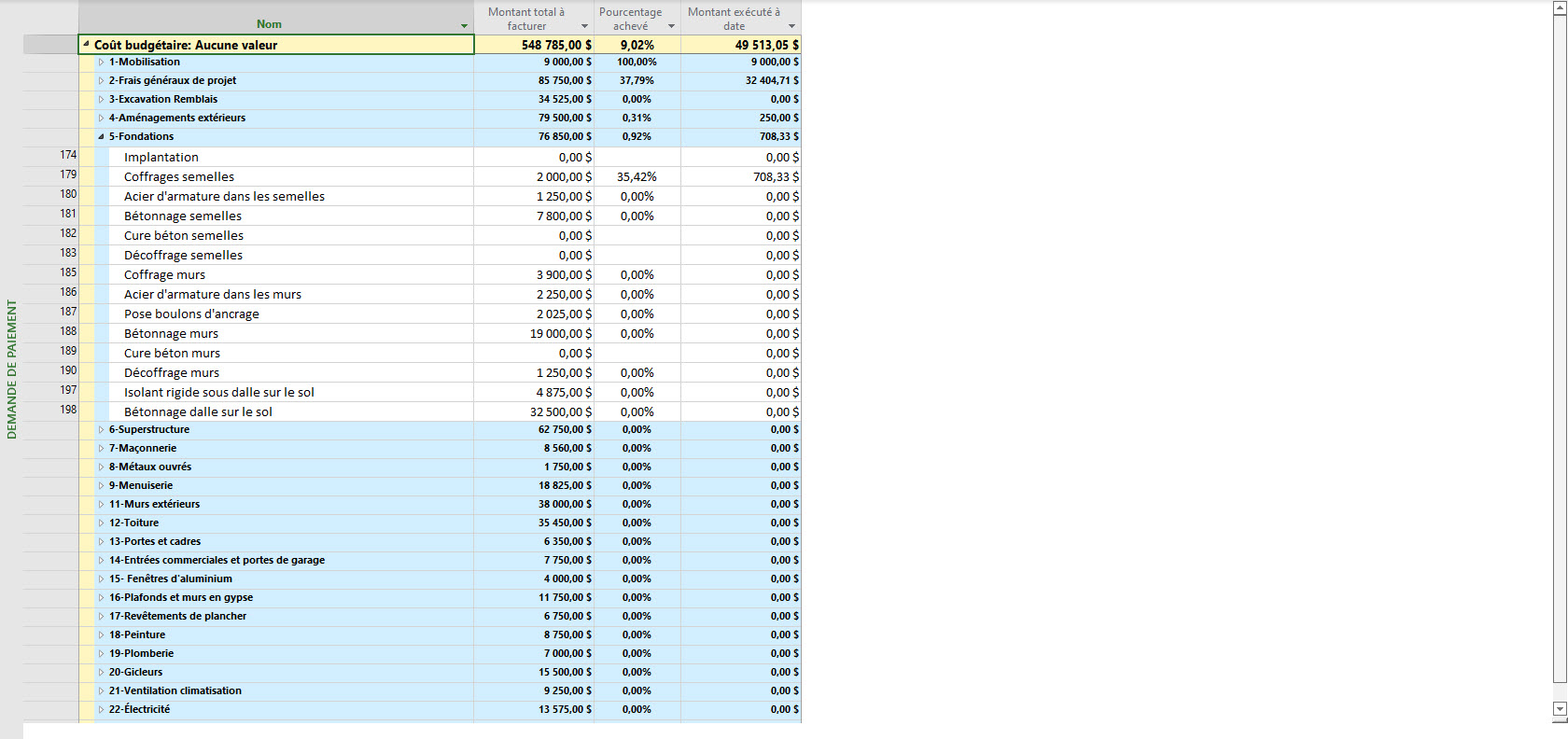The height and width of the screenshot is (739, 1568).
Task: Expand the 1-Mobilisation group
Action: pyautogui.click(x=101, y=63)
